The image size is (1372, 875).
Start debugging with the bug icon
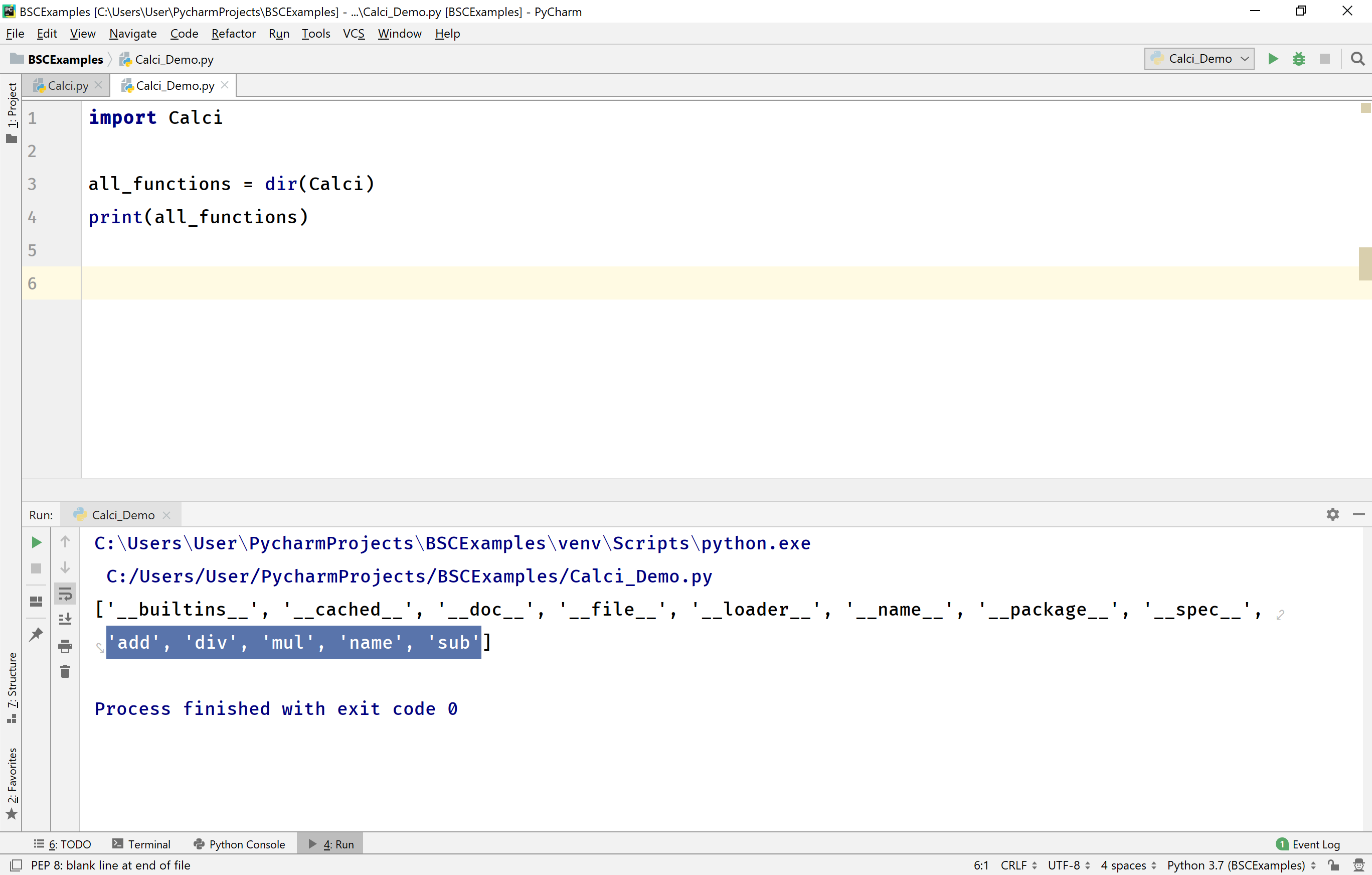[1298, 59]
